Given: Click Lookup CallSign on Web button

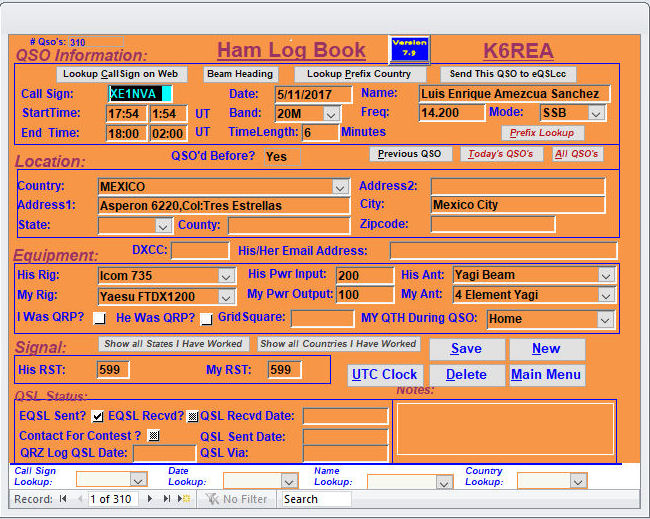Looking at the screenshot, I should 120,74.
